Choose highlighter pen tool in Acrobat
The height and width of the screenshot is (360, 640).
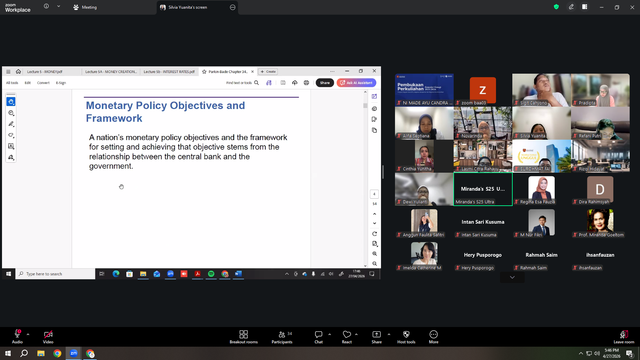pyautogui.click(x=11, y=124)
